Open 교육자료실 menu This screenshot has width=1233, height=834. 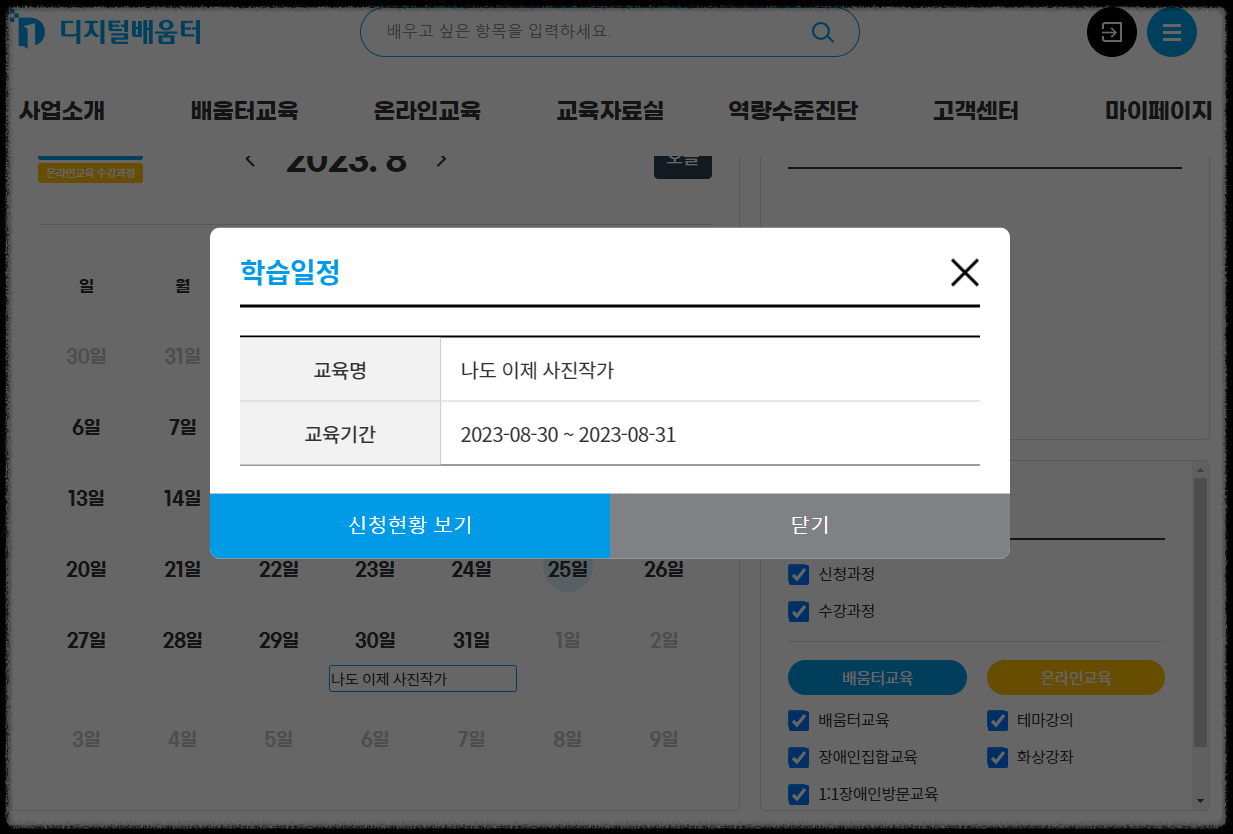[610, 111]
